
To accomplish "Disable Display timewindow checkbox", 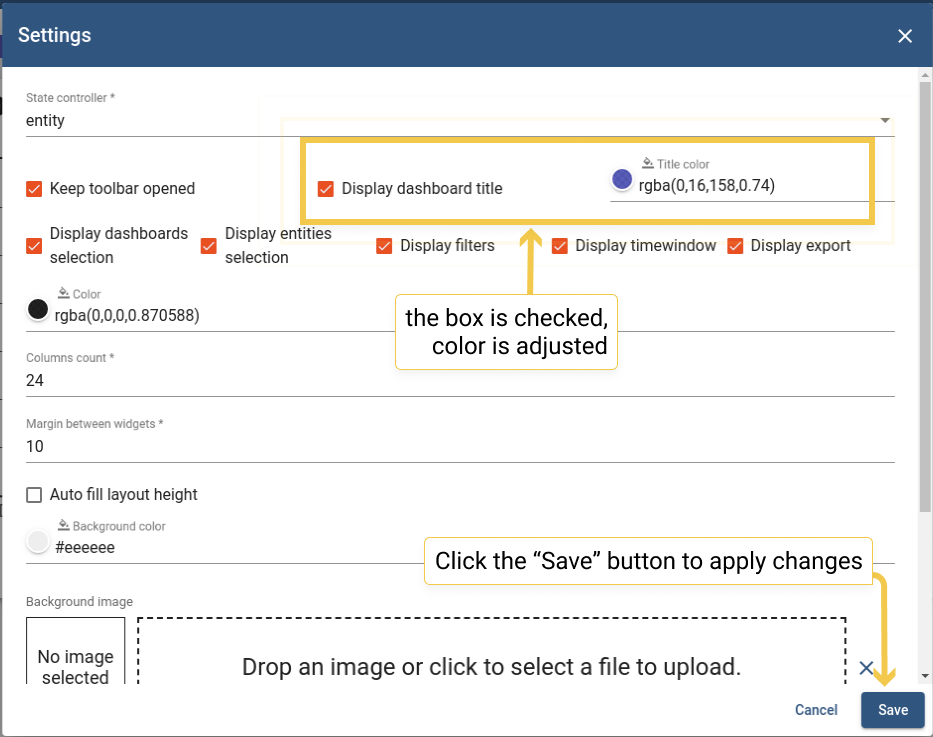I will click(x=559, y=246).
